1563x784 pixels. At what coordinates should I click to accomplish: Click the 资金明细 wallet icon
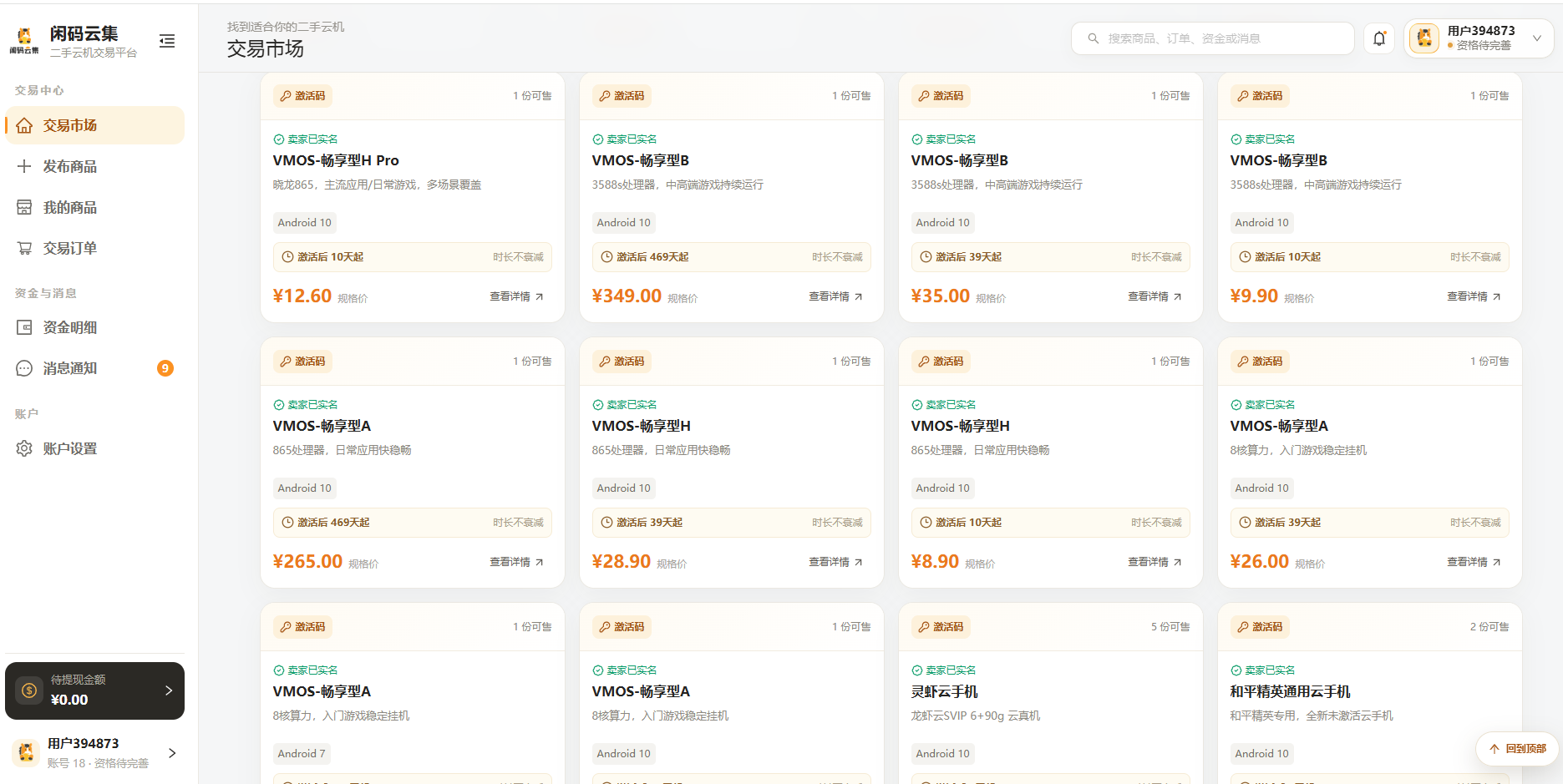pos(24,327)
